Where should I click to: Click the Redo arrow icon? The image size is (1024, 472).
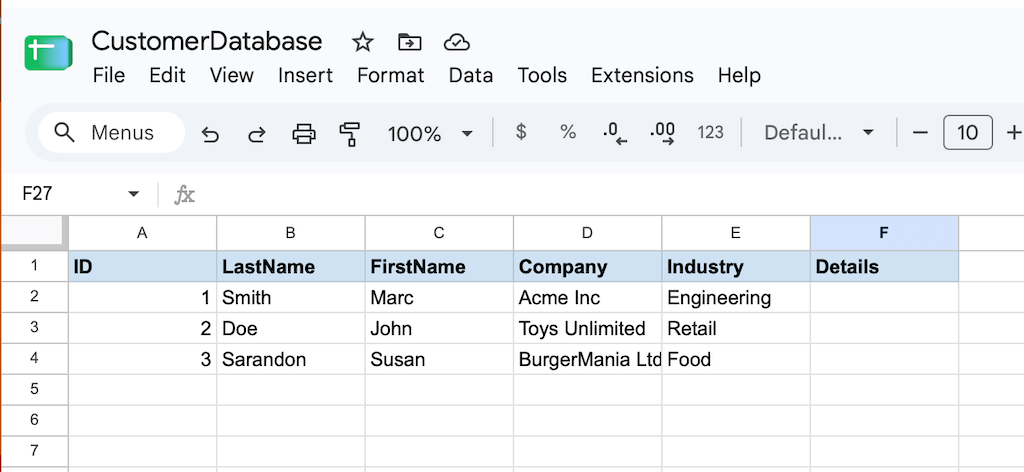(257, 134)
